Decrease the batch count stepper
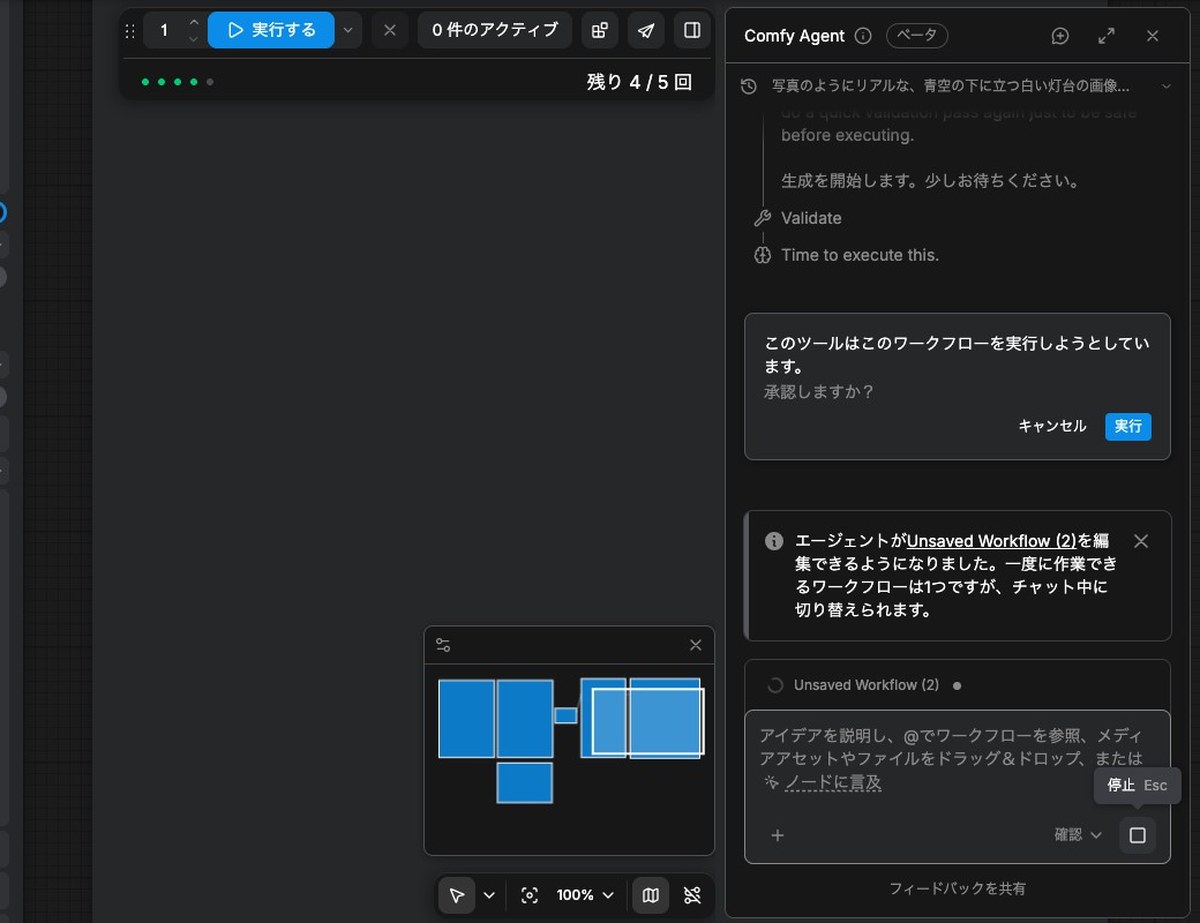The width and height of the screenshot is (1200, 923). (x=194, y=39)
